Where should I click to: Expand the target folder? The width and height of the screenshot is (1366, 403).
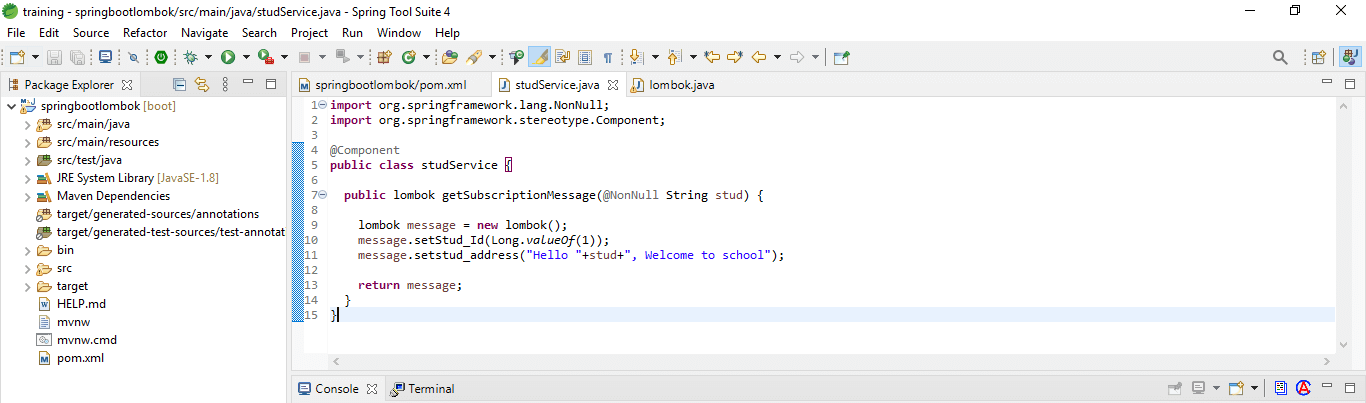pos(27,286)
